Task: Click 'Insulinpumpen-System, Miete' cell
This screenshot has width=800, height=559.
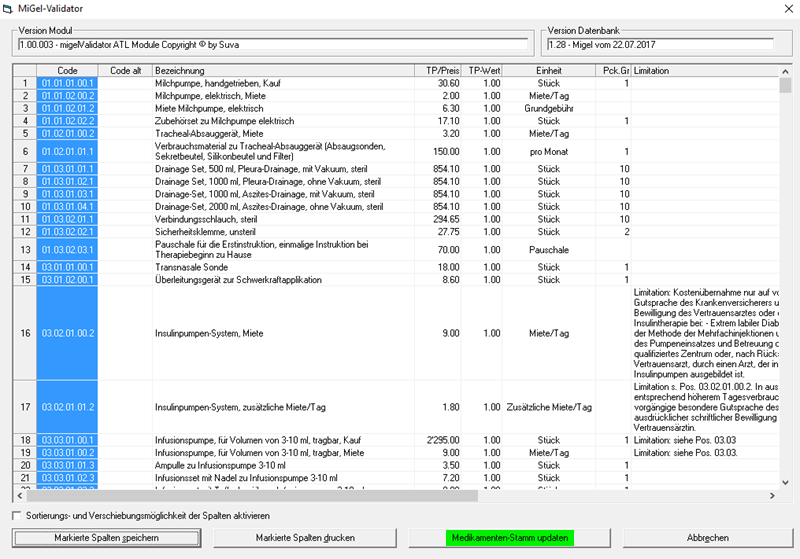Action: coord(283,333)
